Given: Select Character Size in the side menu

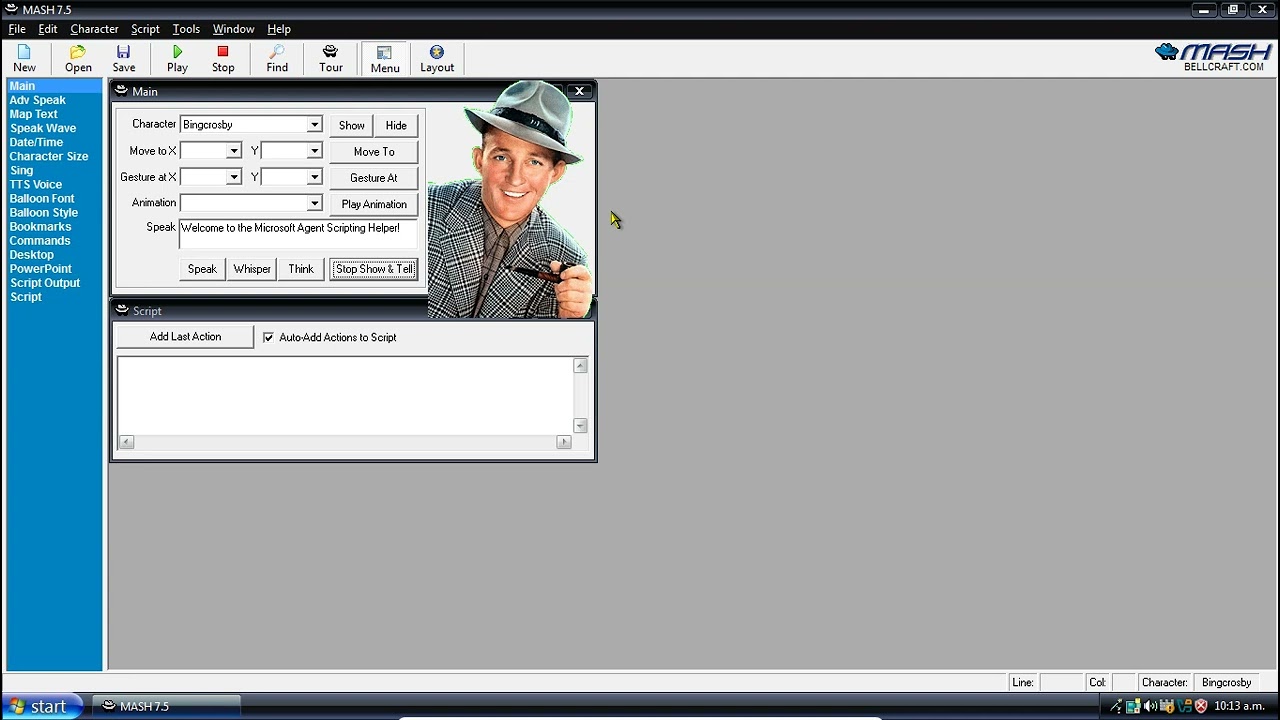Looking at the screenshot, I should point(49,156).
